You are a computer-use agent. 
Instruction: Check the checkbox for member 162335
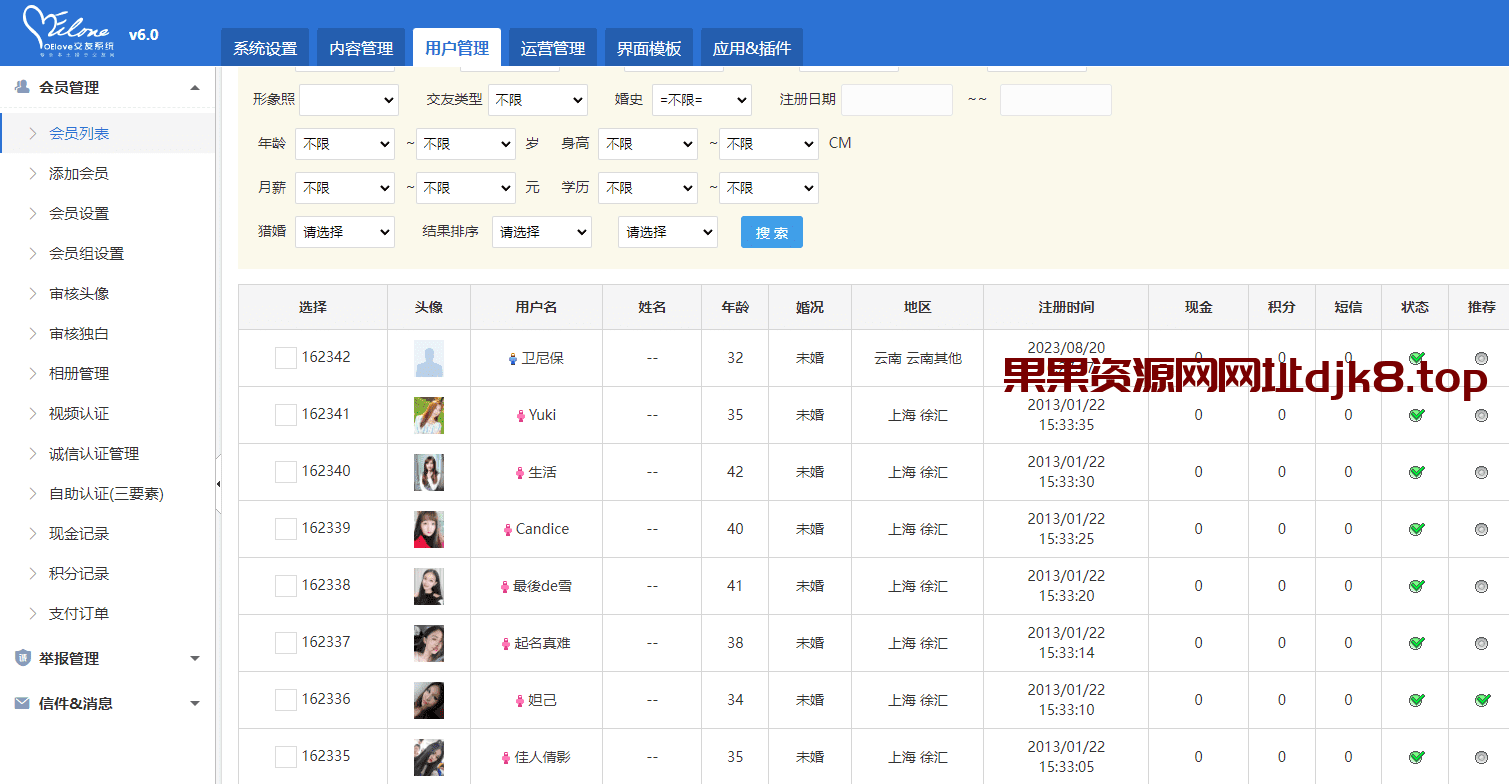(285, 757)
